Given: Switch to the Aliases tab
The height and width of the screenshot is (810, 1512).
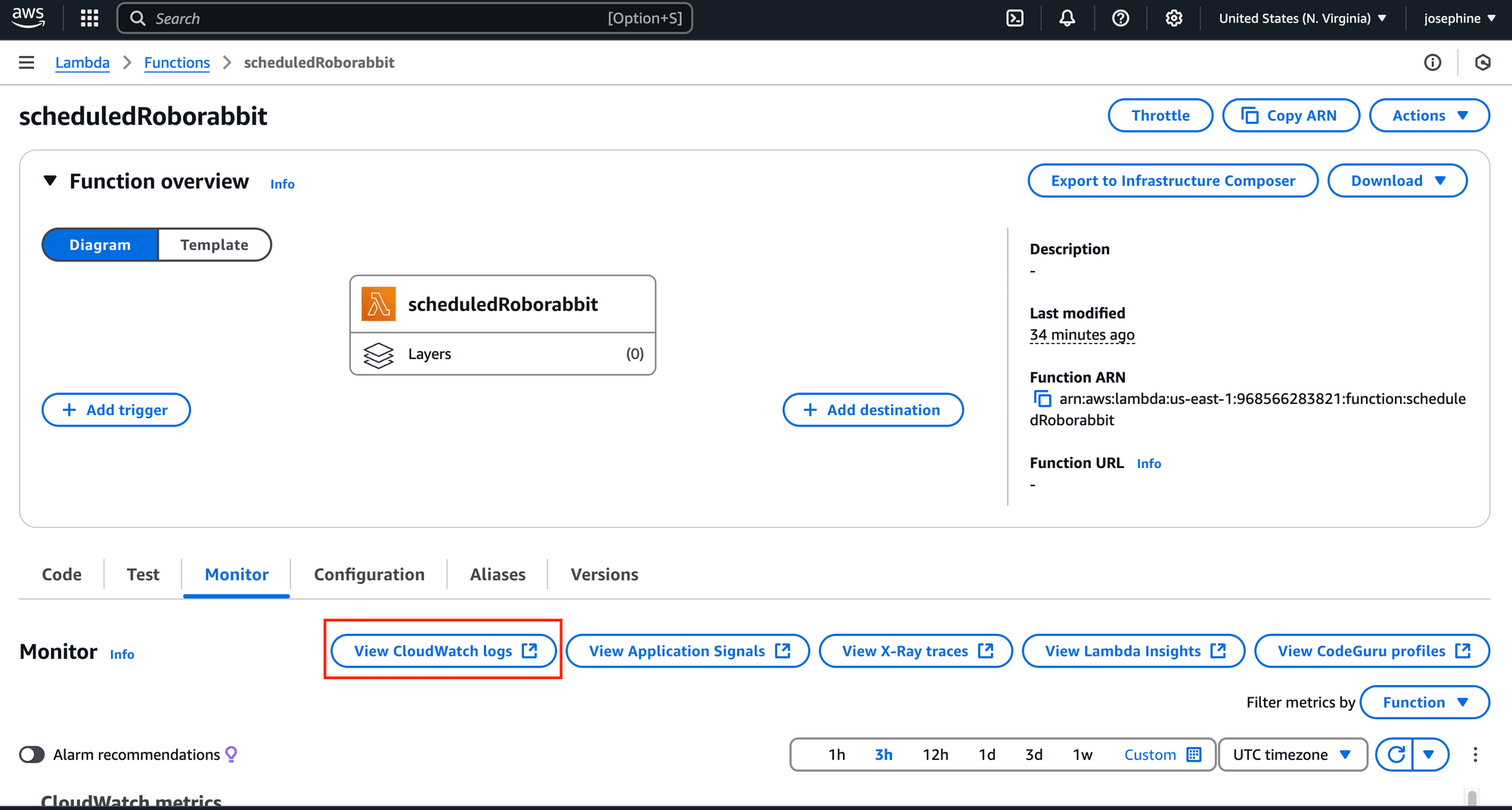Looking at the screenshot, I should click(x=497, y=574).
